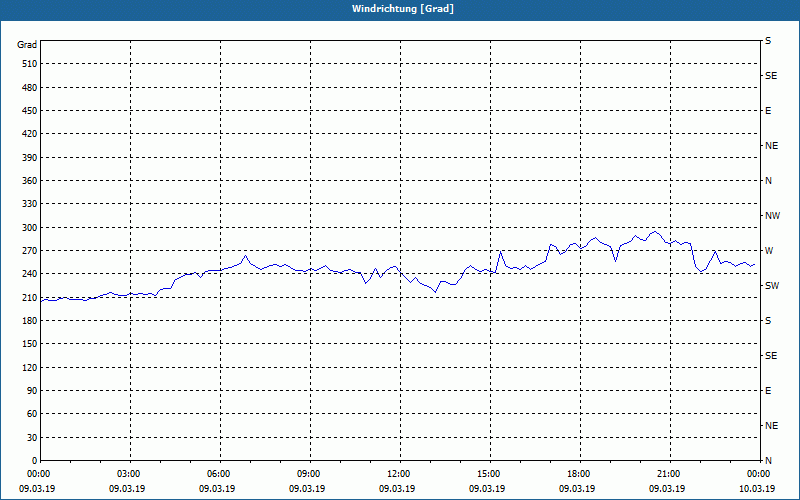
Task: Click the 300 y-axis value
Action: (30, 228)
